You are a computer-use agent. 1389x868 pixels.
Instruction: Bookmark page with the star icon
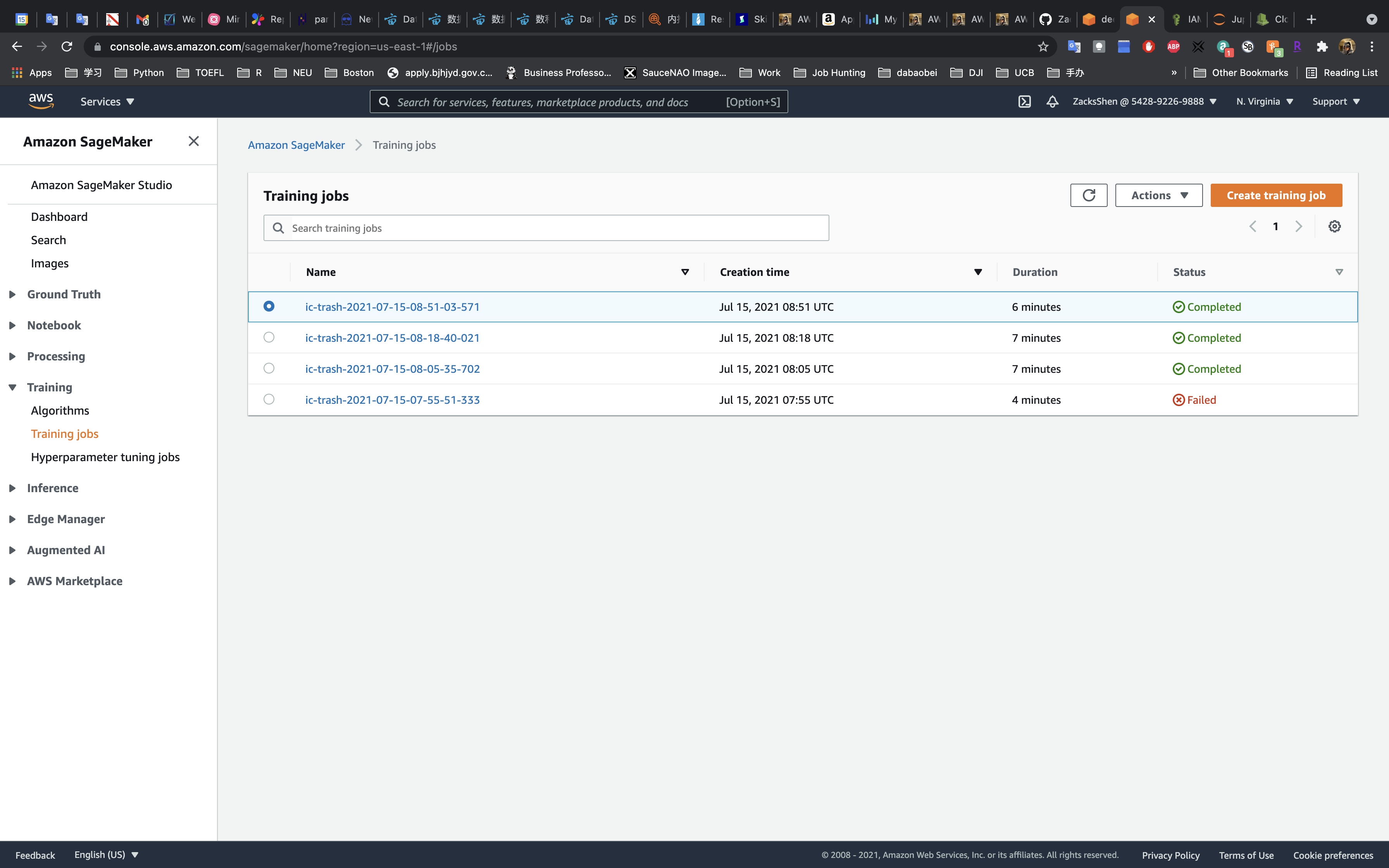point(1043,46)
